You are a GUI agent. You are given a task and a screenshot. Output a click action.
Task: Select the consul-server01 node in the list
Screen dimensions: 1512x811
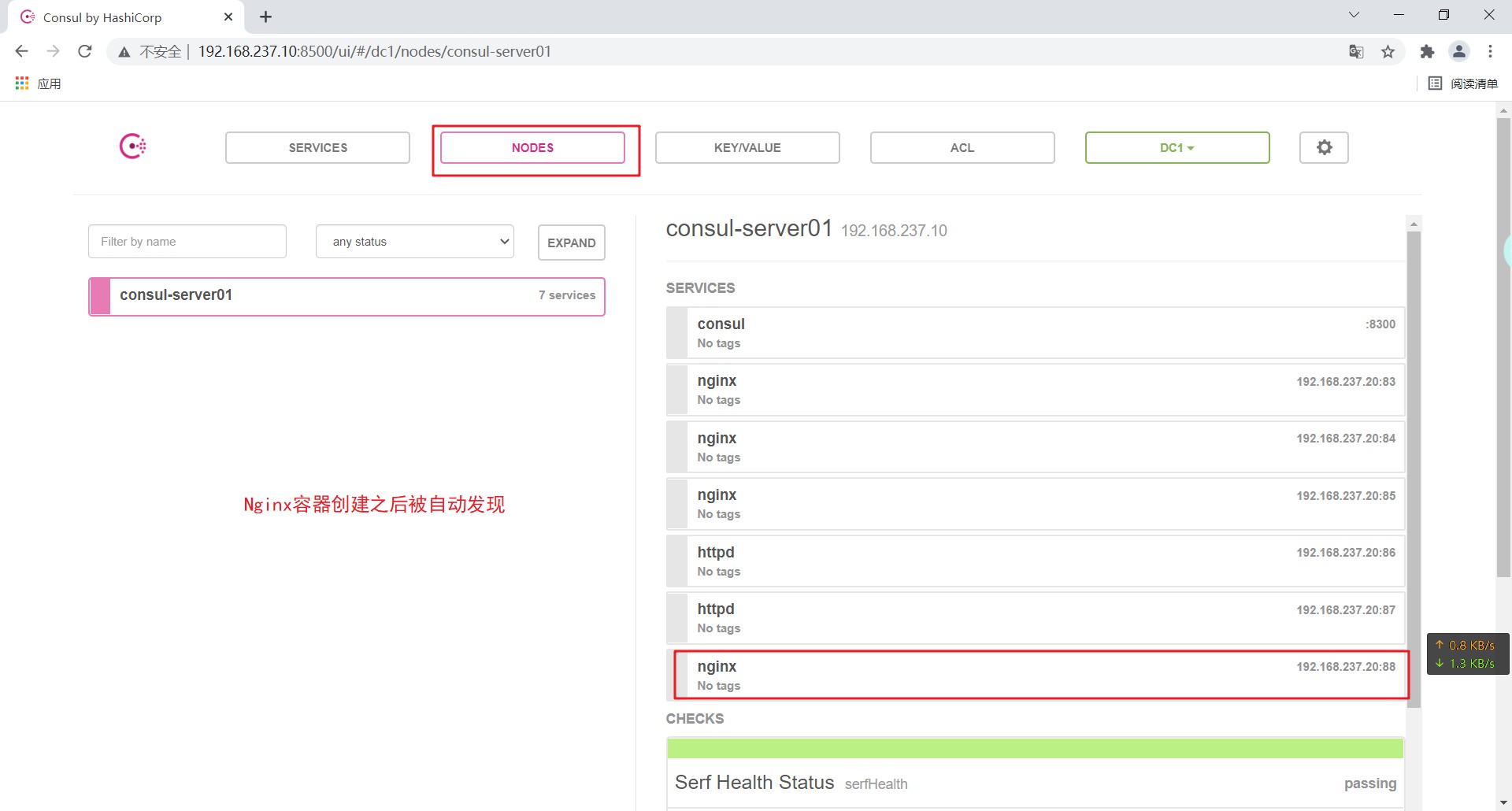click(346, 296)
